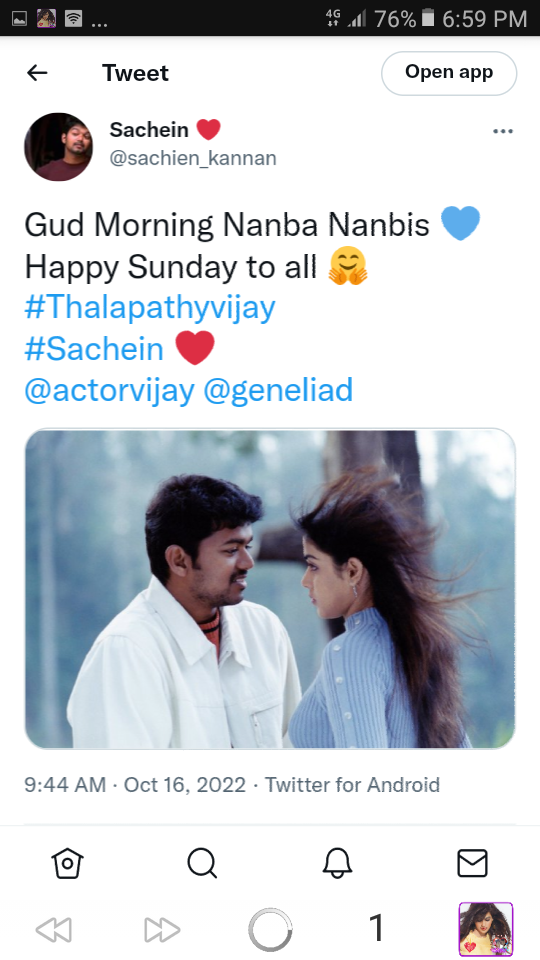Tap the Open app button
The height and width of the screenshot is (960, 540).
[449, 73]
